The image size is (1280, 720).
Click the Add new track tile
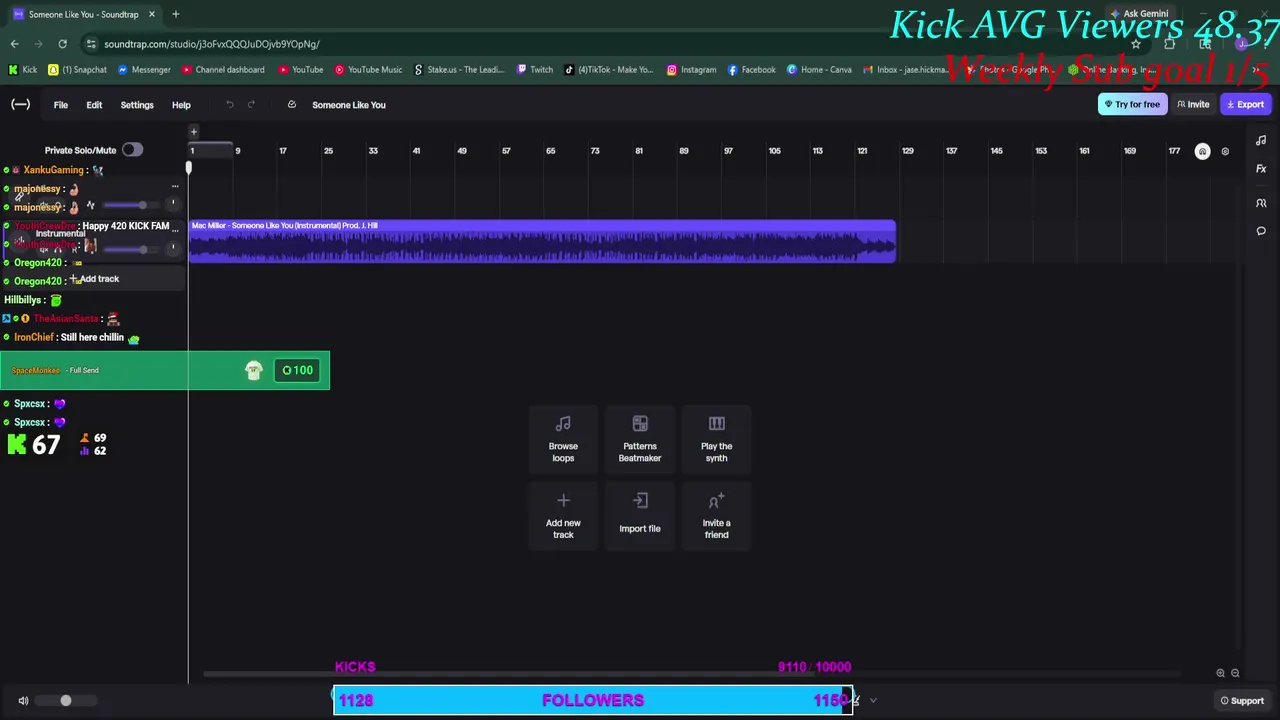[563, 516]
